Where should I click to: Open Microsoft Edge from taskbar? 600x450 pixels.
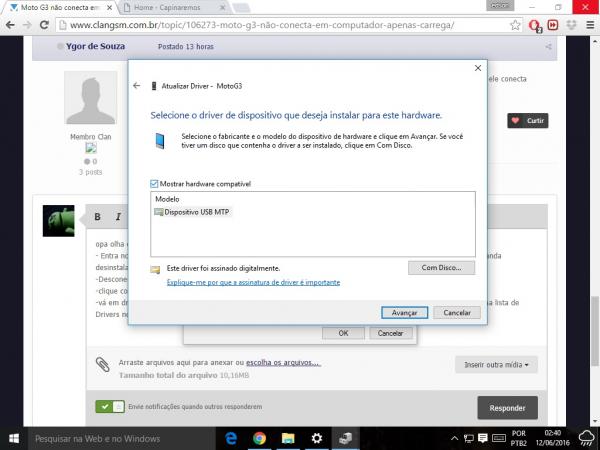coord(231,439)
